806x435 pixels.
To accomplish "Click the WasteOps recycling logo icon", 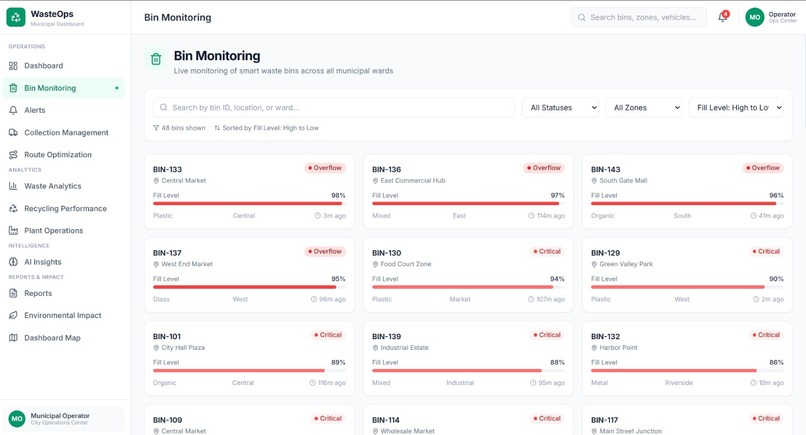I will point(16,17).
